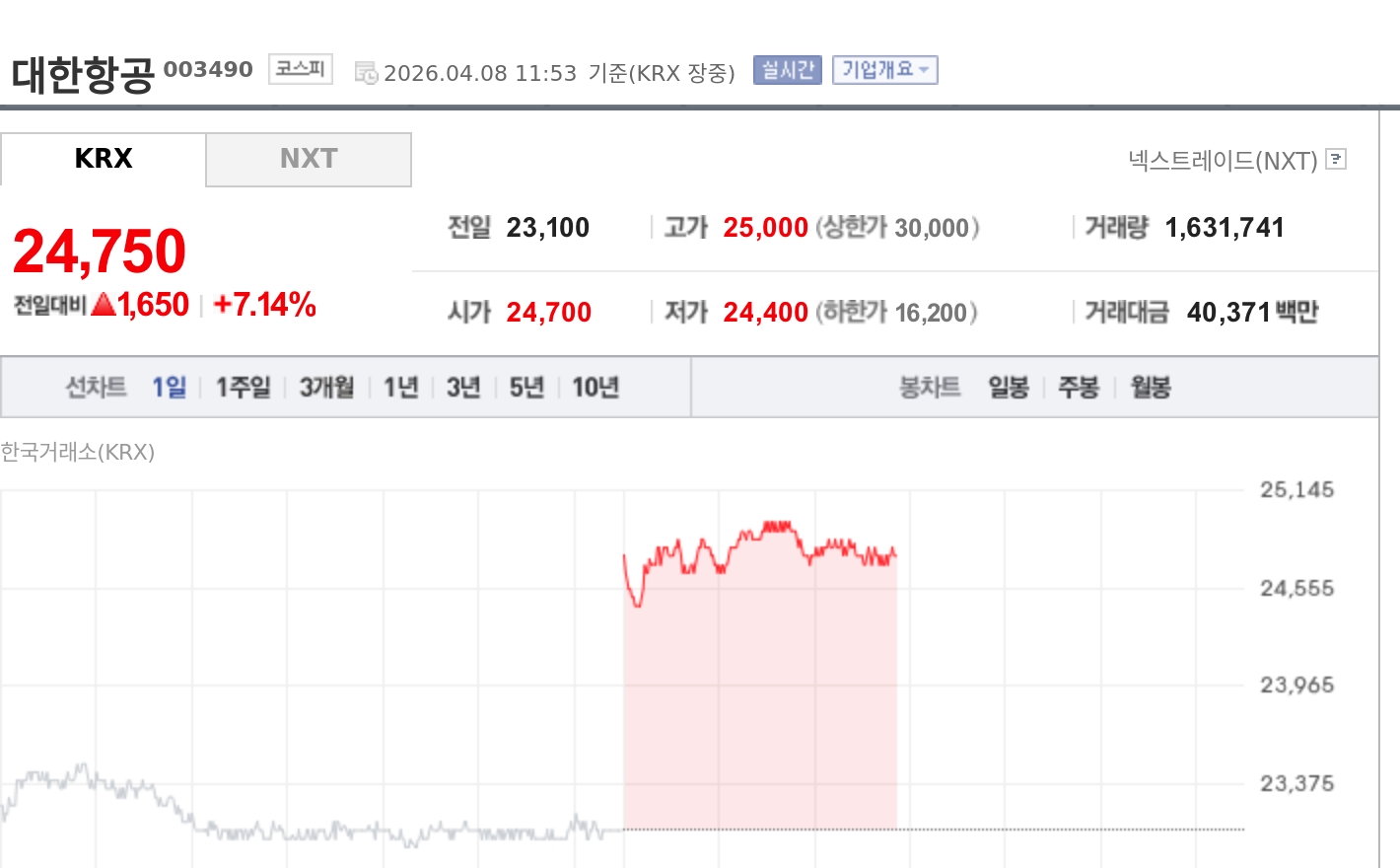Open the 일봉 daily candle chart
1400x868 pixels.
[x=1009, y=388]
